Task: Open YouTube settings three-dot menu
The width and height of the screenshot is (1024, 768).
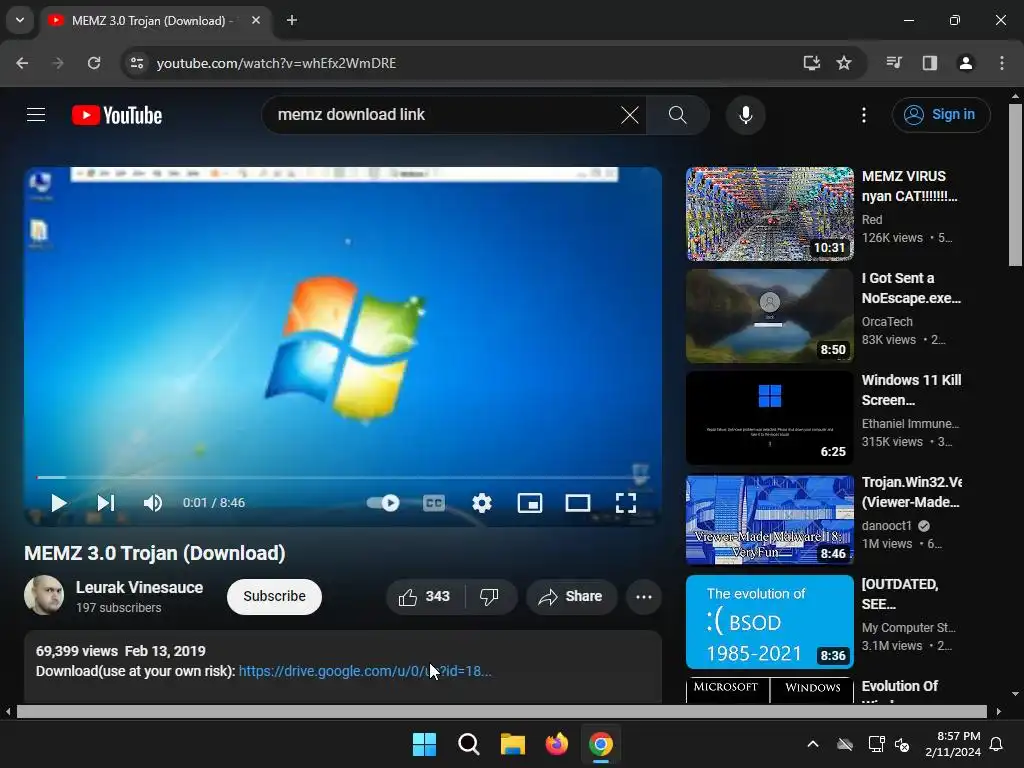Action: tap(863, 115)
